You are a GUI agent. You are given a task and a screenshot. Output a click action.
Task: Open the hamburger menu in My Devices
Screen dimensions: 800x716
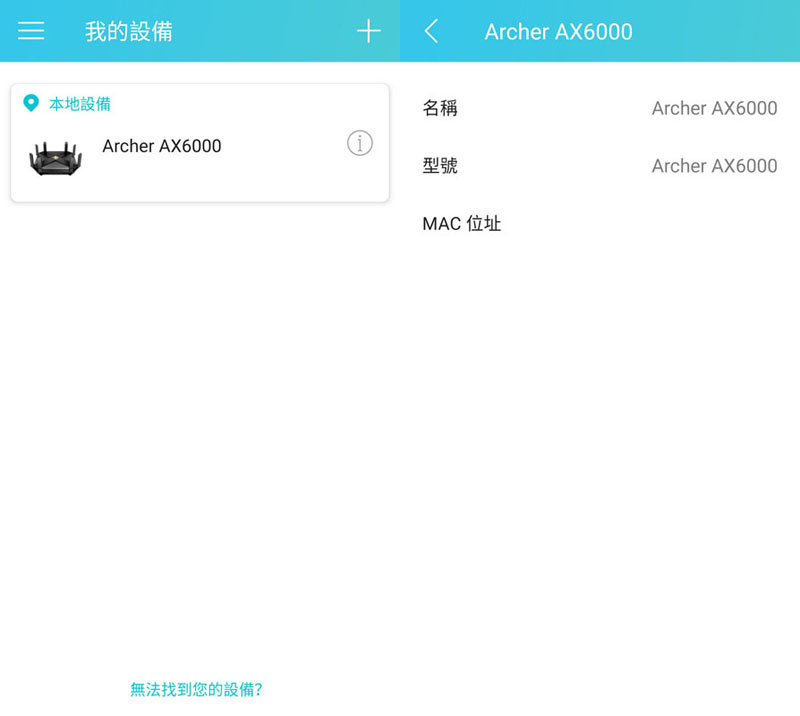pos(31,31)
